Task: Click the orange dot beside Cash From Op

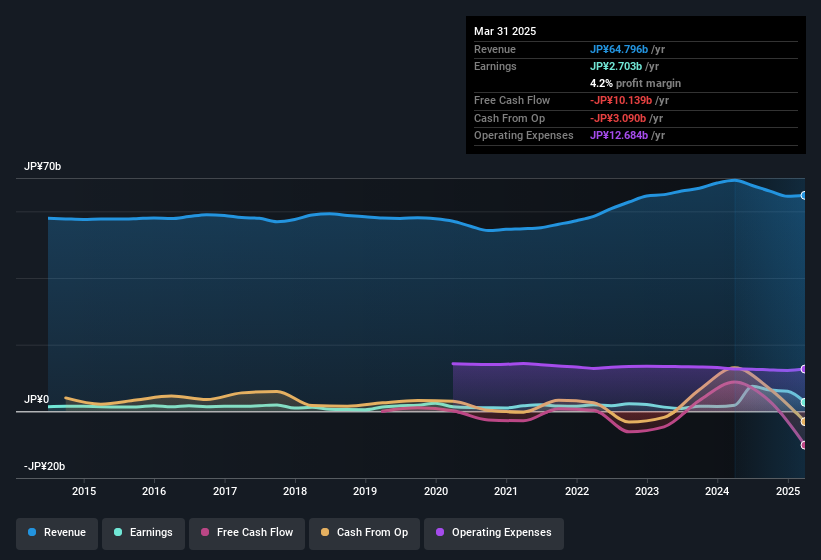Action: 323,532
